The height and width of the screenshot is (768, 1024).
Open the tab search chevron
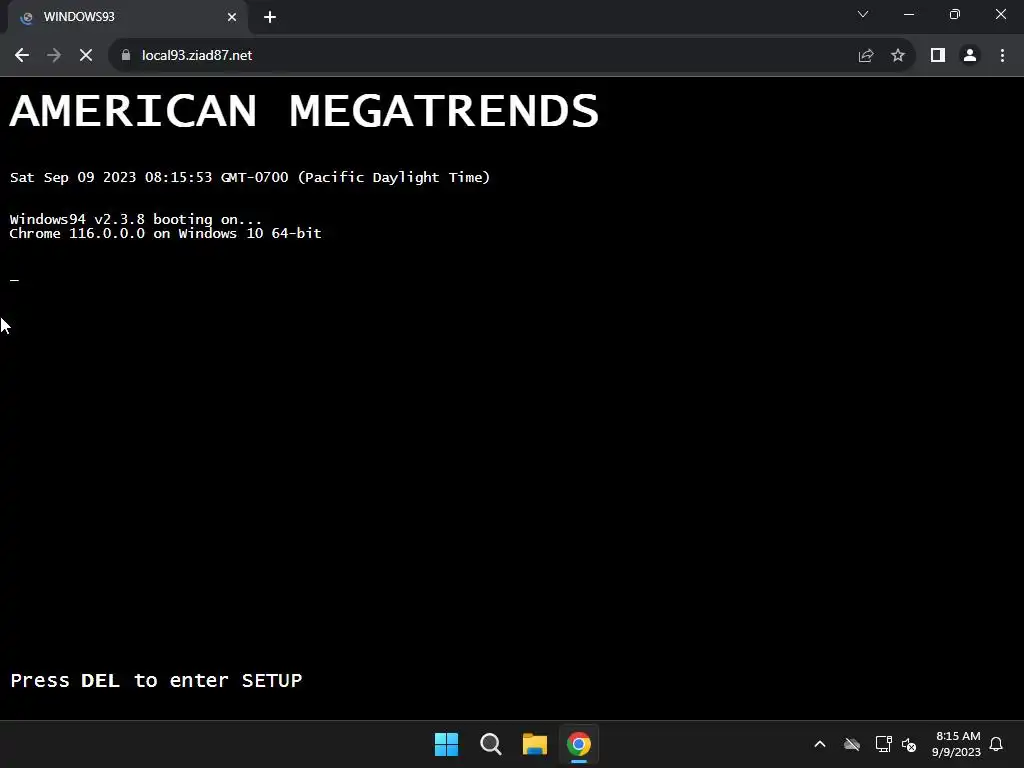point(863,14)
